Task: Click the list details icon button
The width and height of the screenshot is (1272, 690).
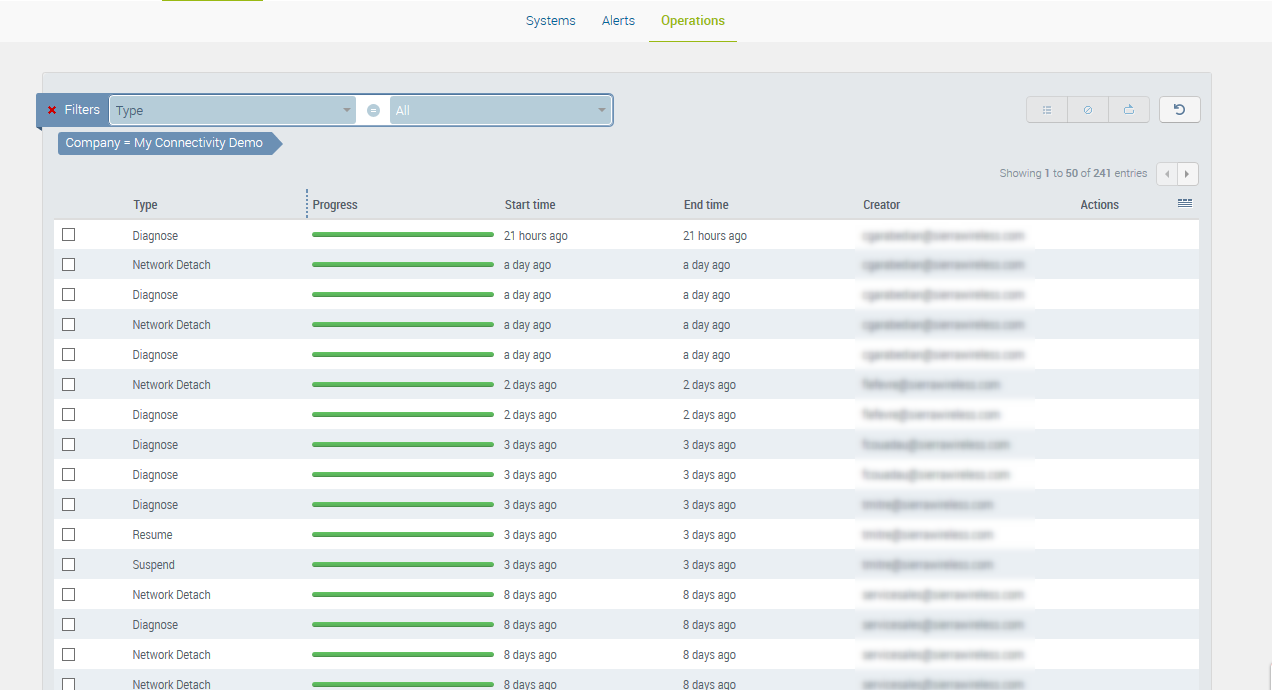Action: (x=1047, y=110)
